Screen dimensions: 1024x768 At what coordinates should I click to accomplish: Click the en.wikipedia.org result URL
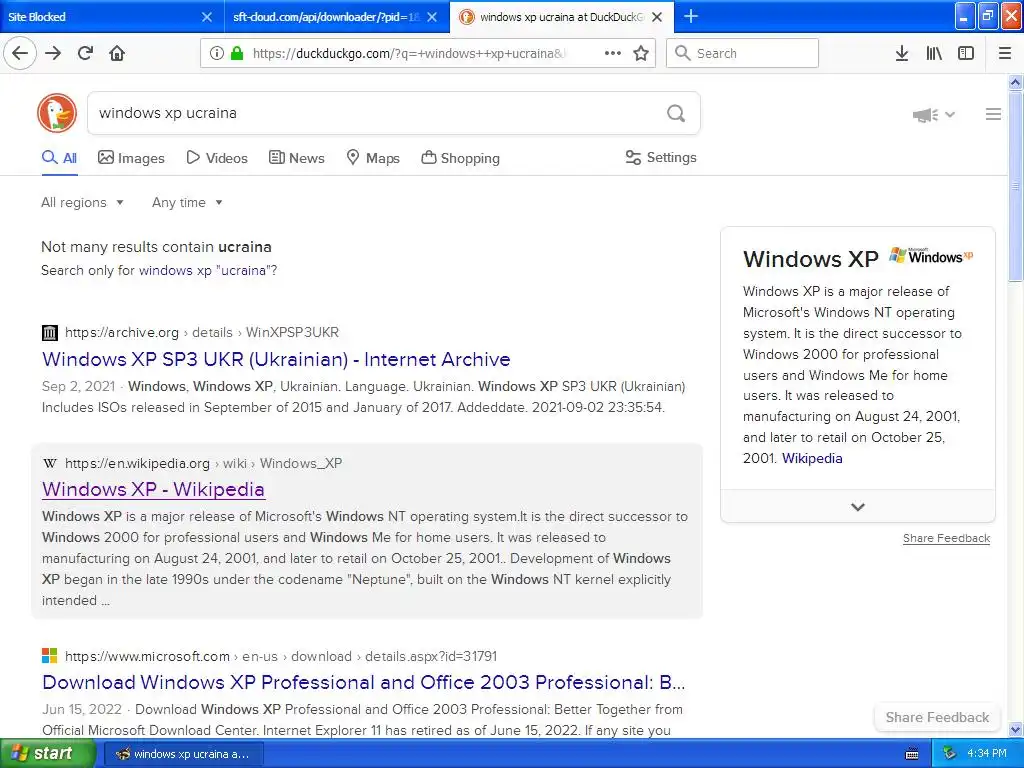coord(203,463)
